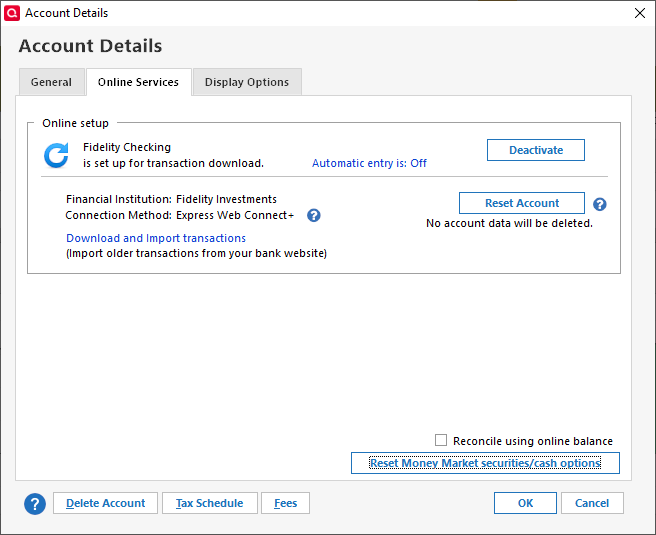This screenshot has width=656, height=535.
Task: Click Reset Money Market securities/cash options
Action: click(x=485, y=463)
